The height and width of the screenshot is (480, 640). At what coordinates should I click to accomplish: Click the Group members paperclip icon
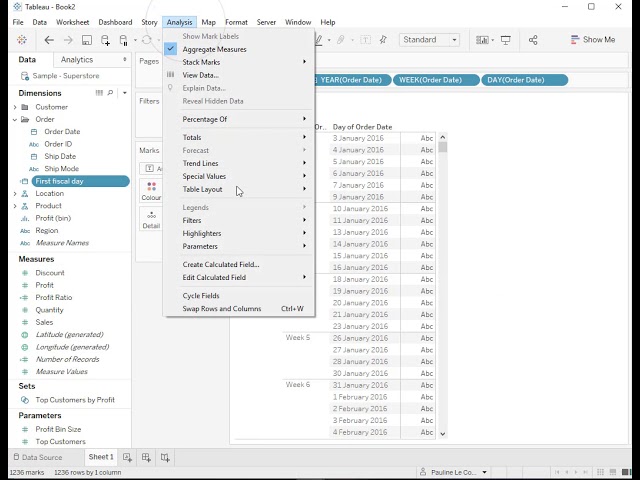(340, 40)
